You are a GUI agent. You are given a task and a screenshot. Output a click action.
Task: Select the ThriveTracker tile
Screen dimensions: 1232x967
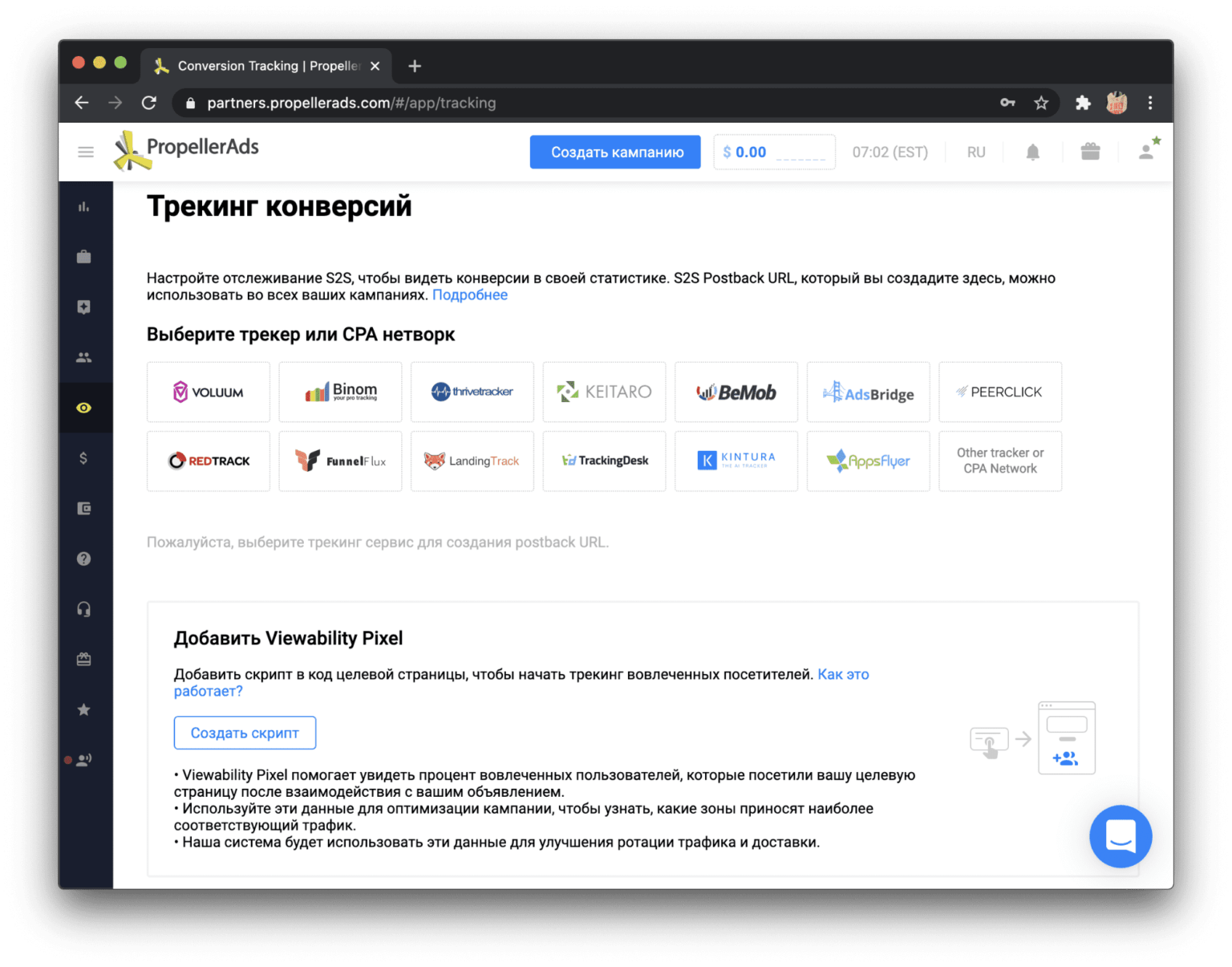472,392
